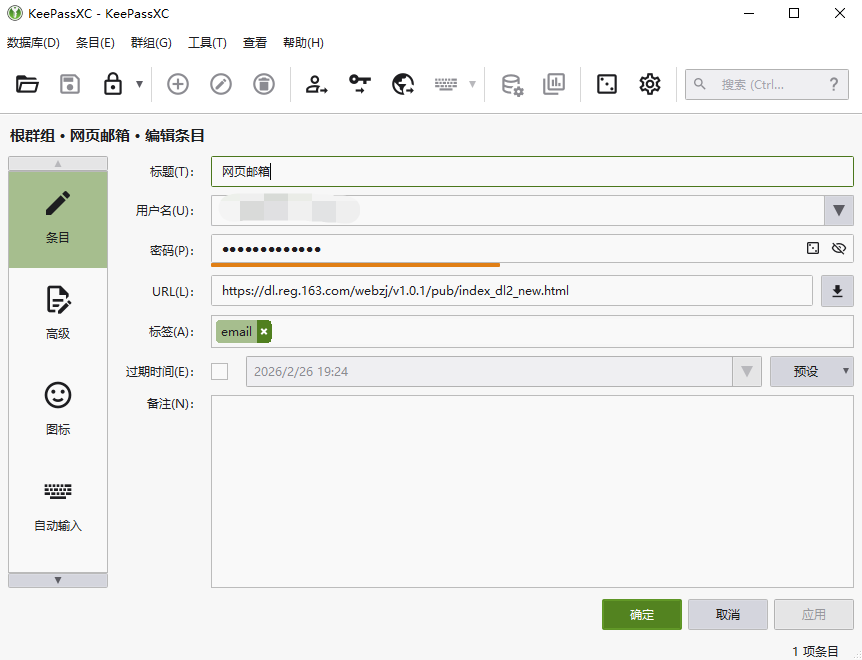
Task: Expand the lock database dropdown arrow
Action: pyautogui.click(x=140, y=84)
